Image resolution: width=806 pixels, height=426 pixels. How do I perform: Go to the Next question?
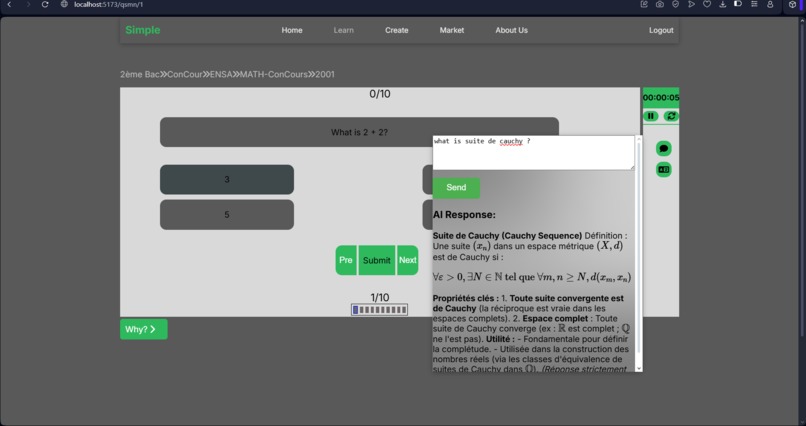408,260
